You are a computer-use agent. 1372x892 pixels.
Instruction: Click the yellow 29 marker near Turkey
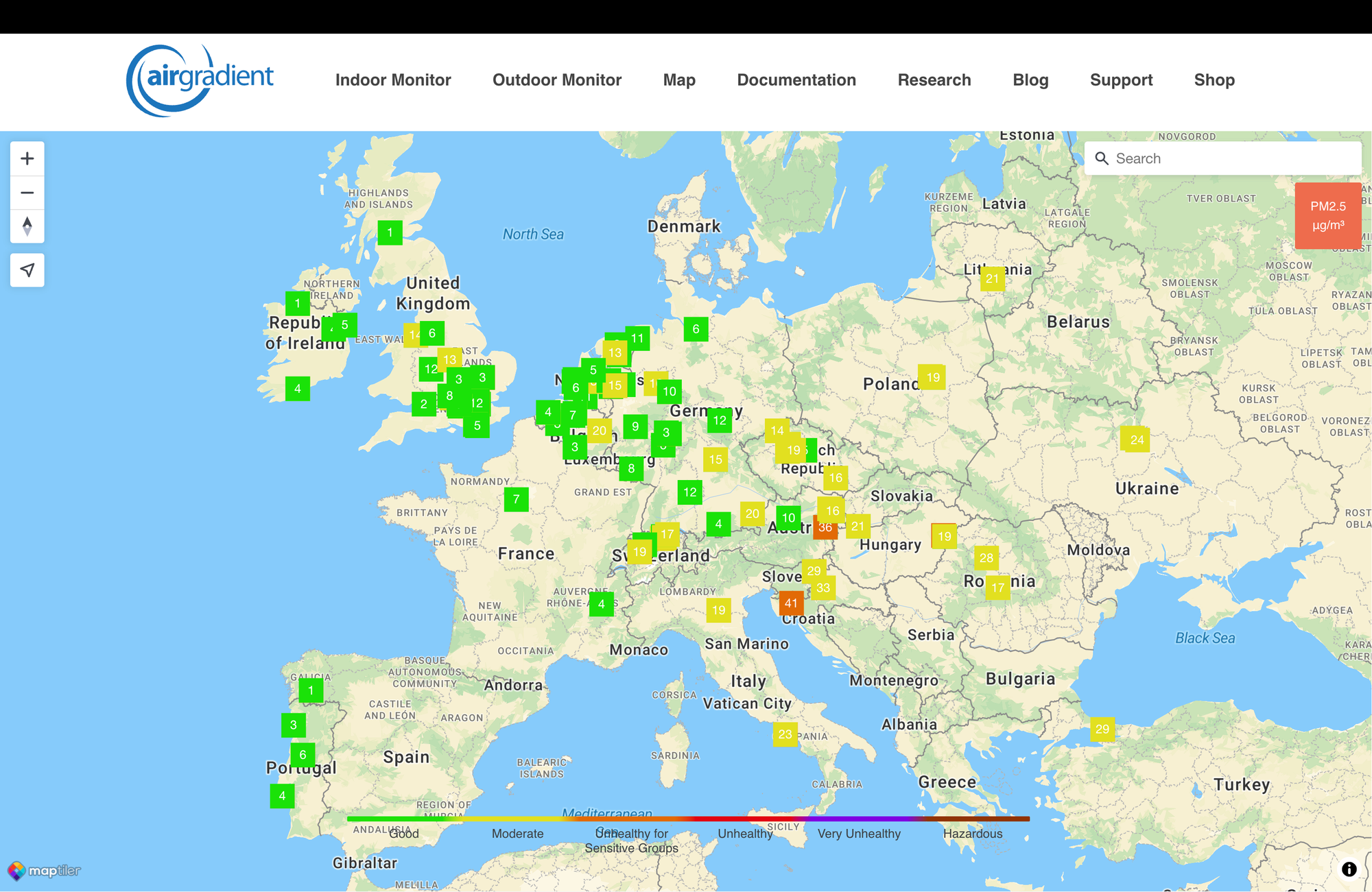pos(1102,729)
